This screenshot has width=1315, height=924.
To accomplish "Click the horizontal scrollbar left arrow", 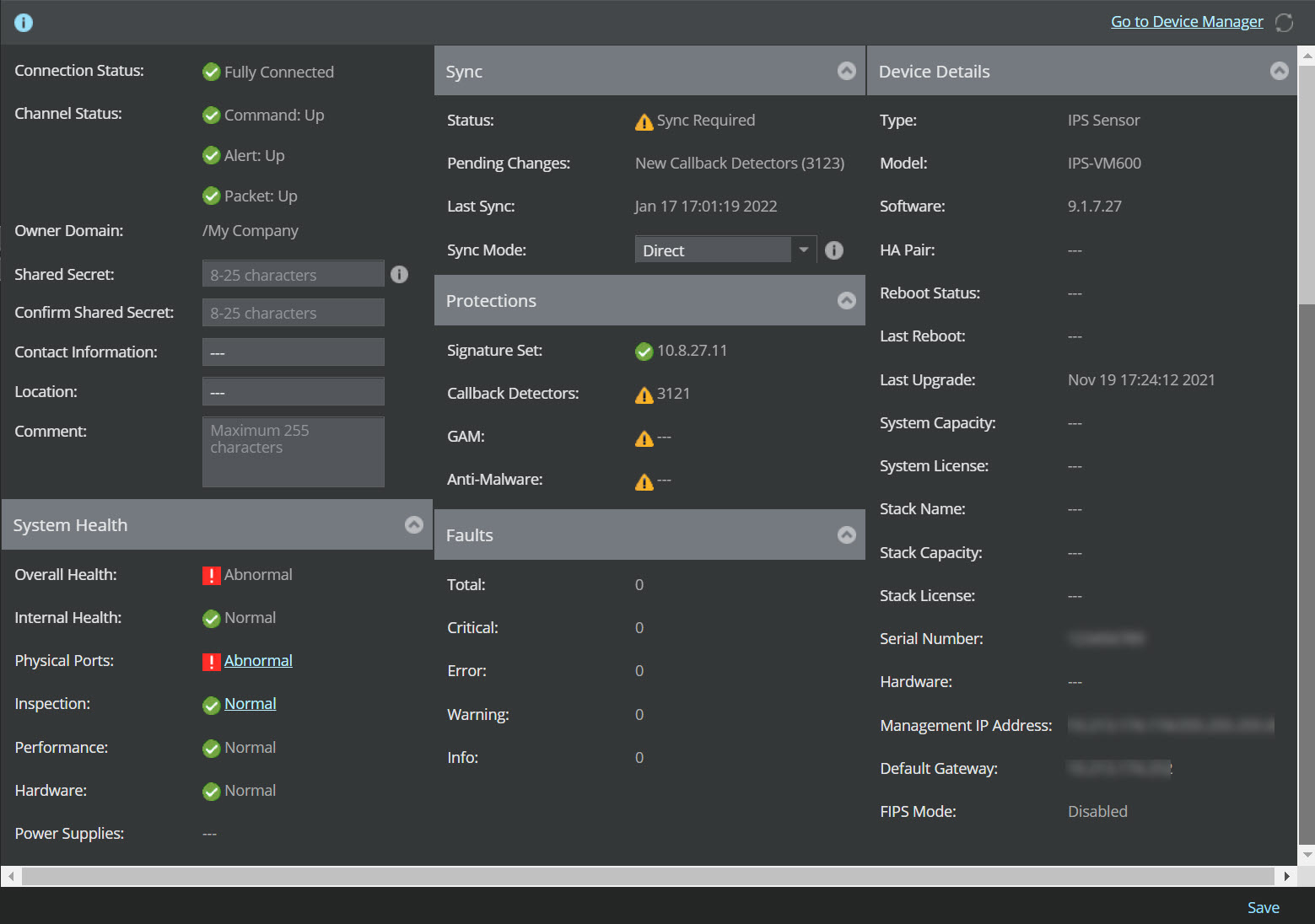I will pyautogui.click(x=11, y=877).
